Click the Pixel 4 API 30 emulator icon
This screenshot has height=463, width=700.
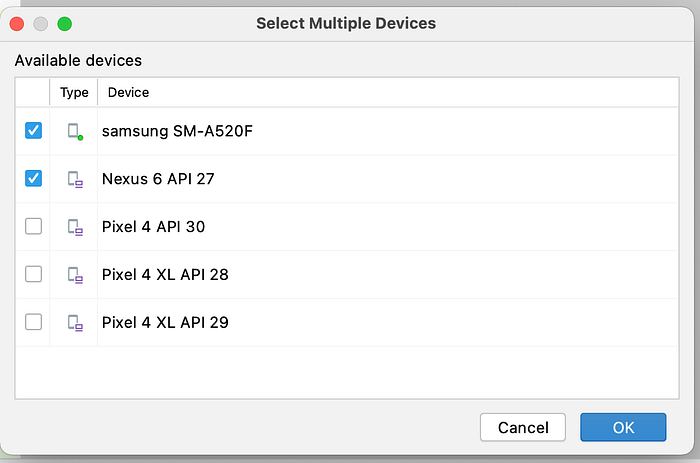(x=74, y=227)
